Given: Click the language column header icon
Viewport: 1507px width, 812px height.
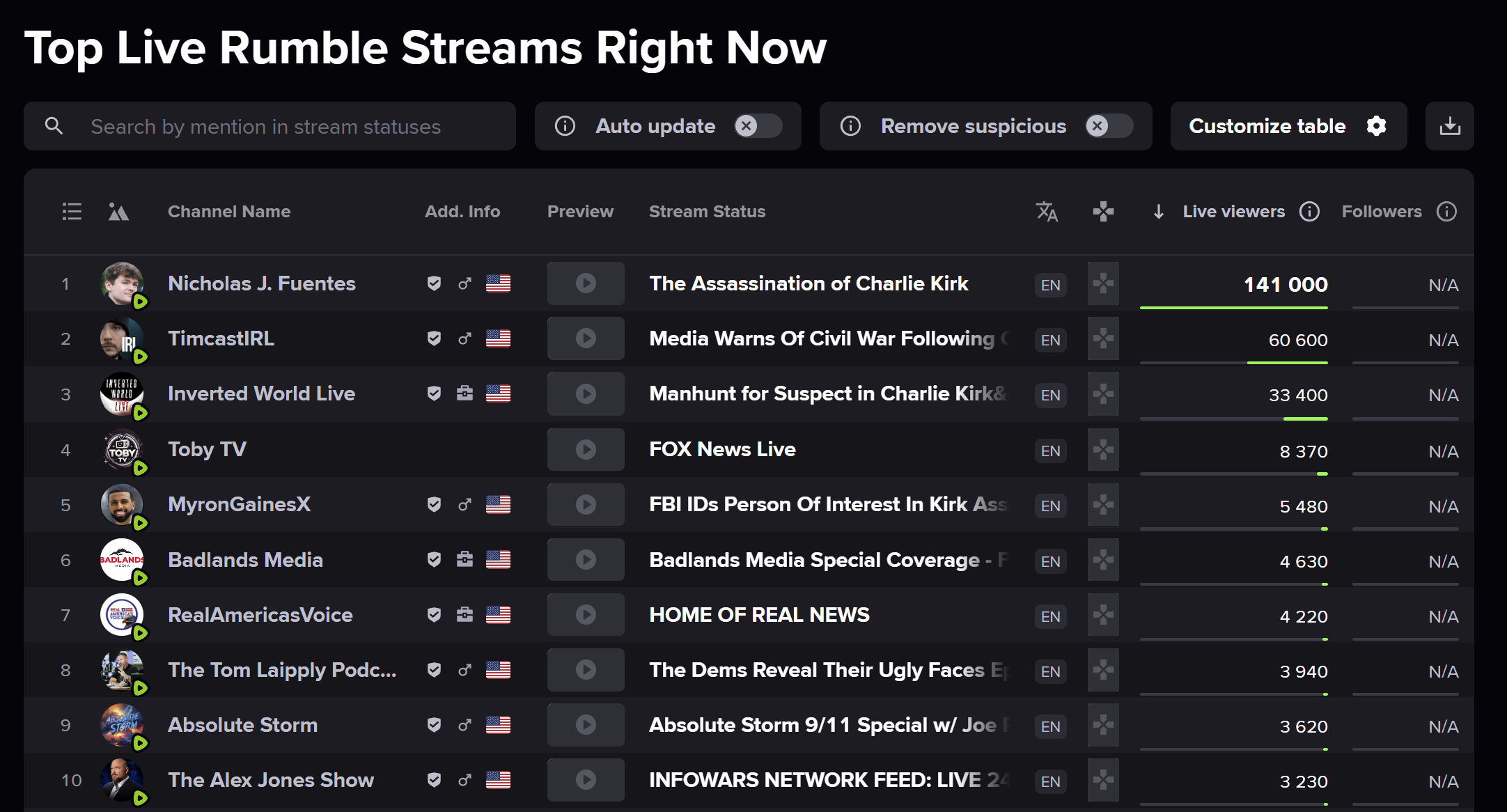Looking at the screenshot, I should pos(1047,212).
